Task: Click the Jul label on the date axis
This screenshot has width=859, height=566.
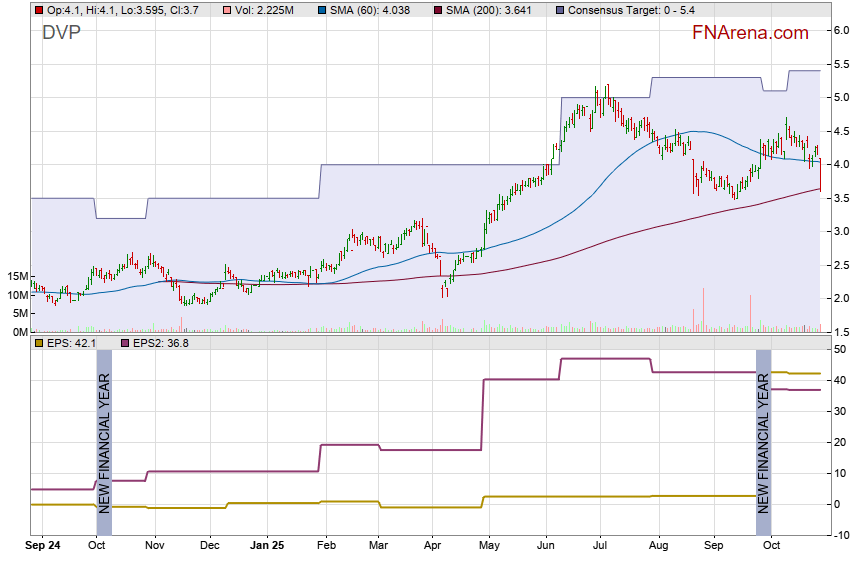Action: click(x=601, y=547)
